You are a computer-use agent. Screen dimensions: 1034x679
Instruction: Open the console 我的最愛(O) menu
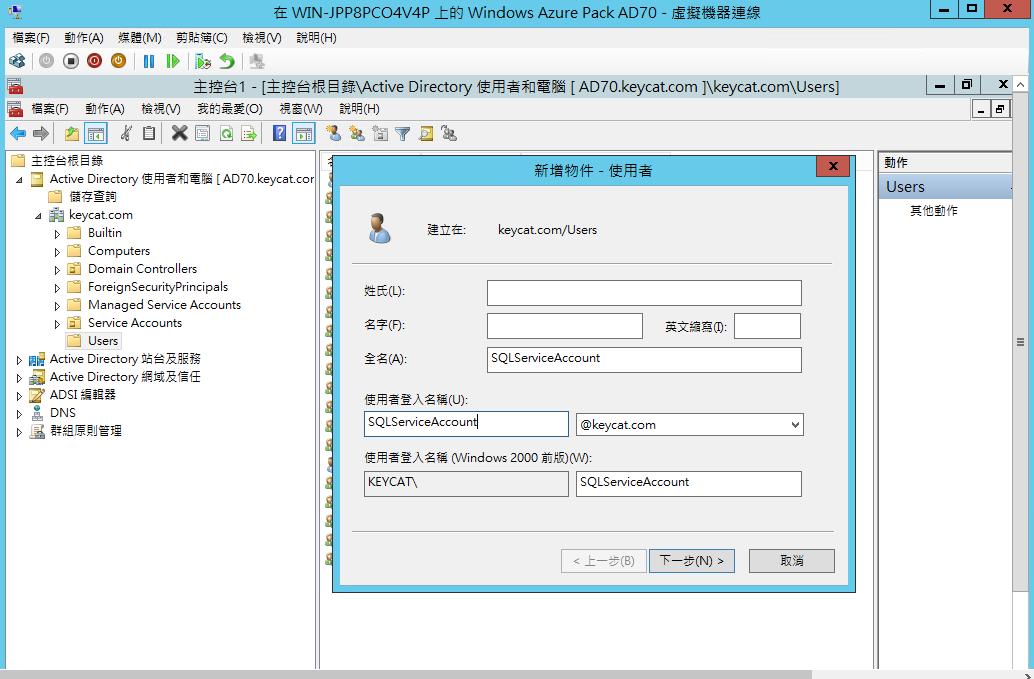[x=229, y=109]
